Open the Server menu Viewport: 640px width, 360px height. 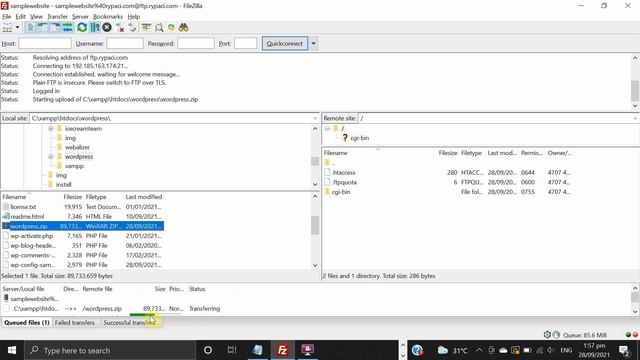point(80,17)
